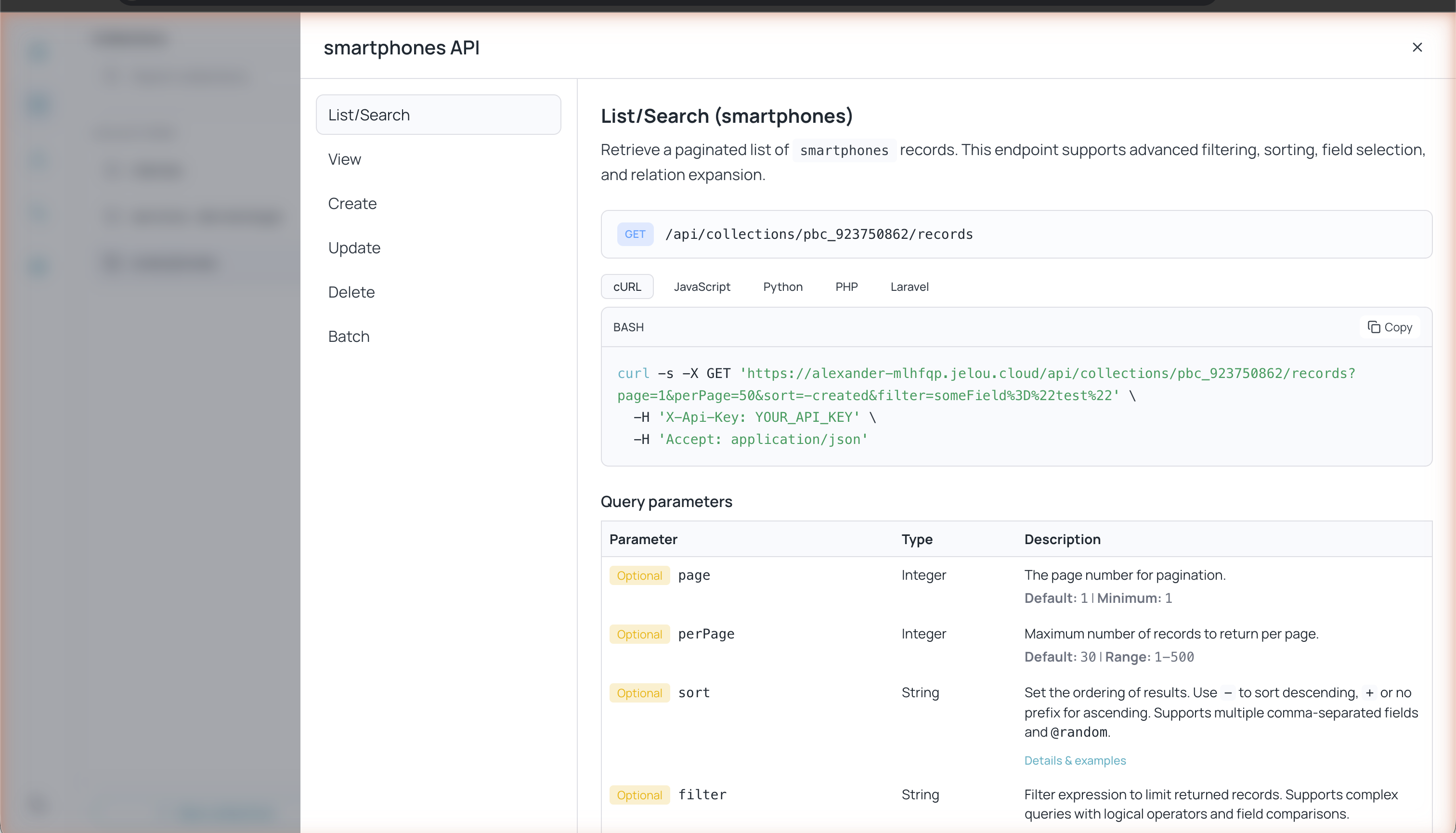
Task: Open the Create endpoint documentation
Action: pos(352,203)
